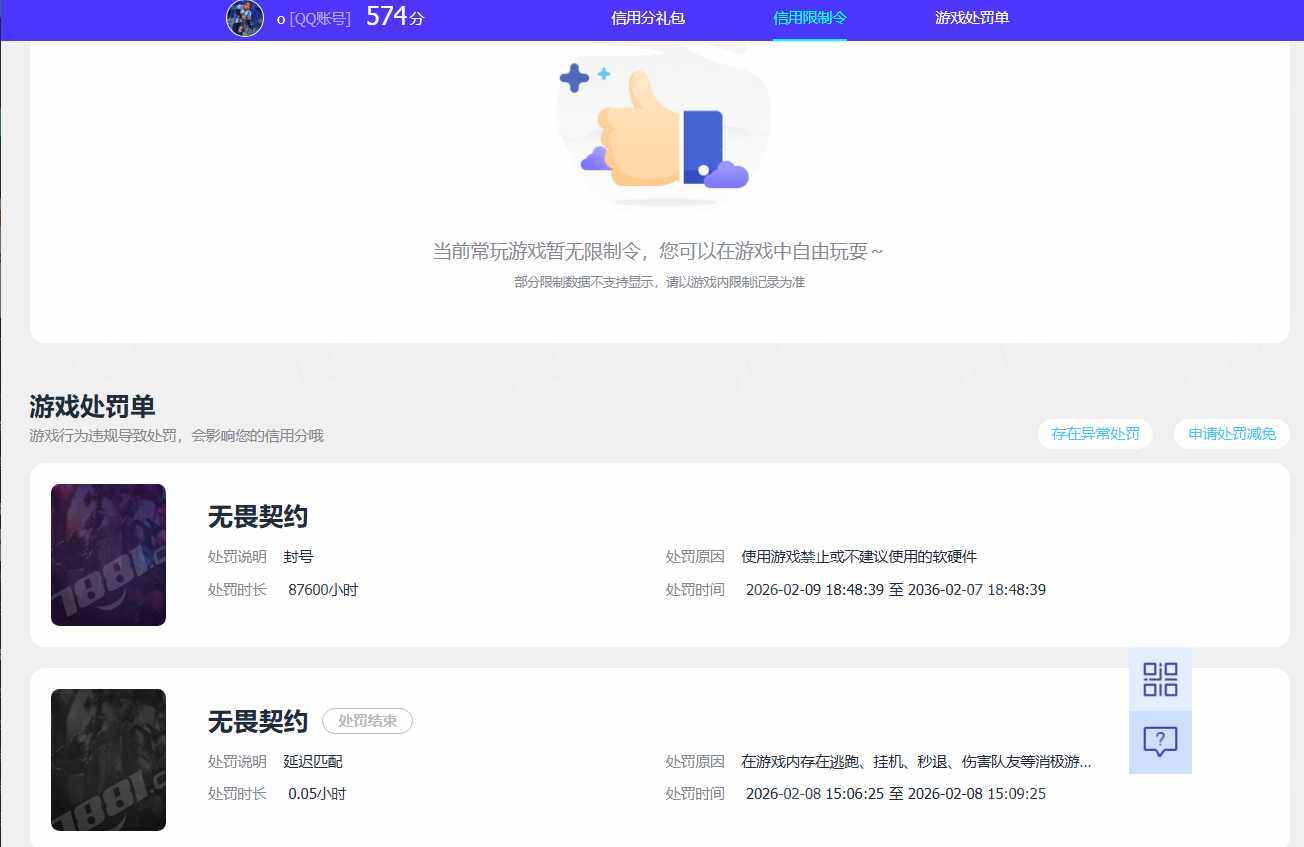This screenshot has width=1304, height=847.
Task: Select the 信用限制令 tab
Action: [810, 18]
